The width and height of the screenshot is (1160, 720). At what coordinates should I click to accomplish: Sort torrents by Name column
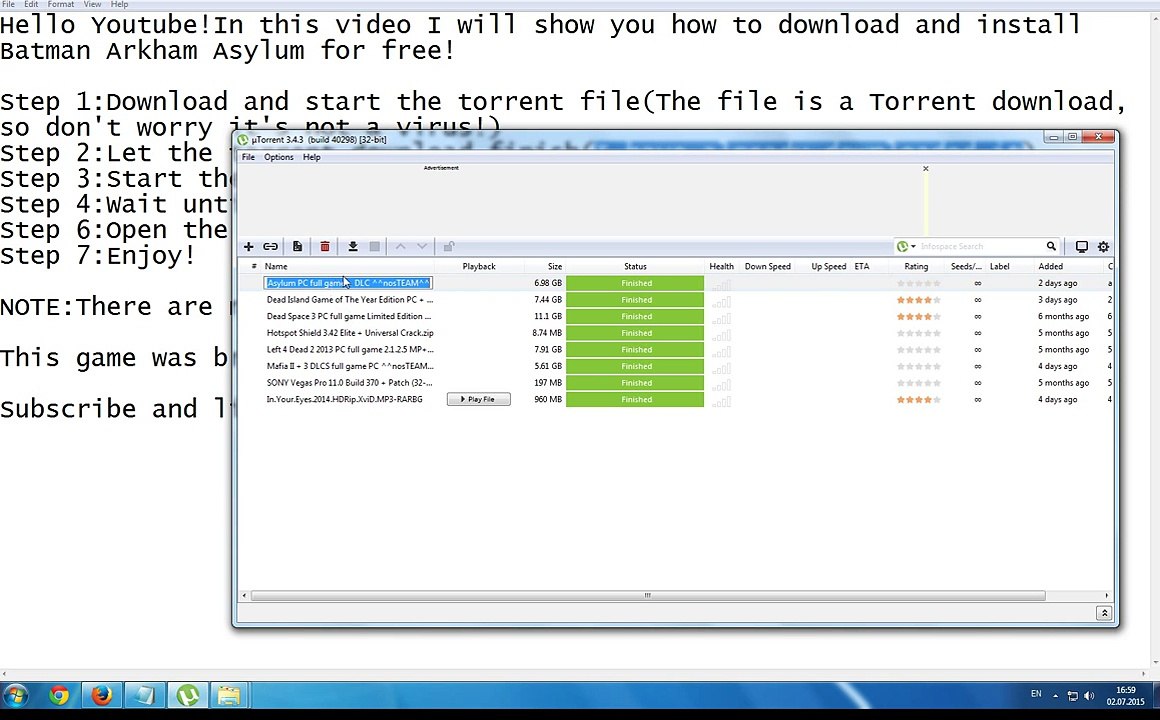tap(276, 266)
